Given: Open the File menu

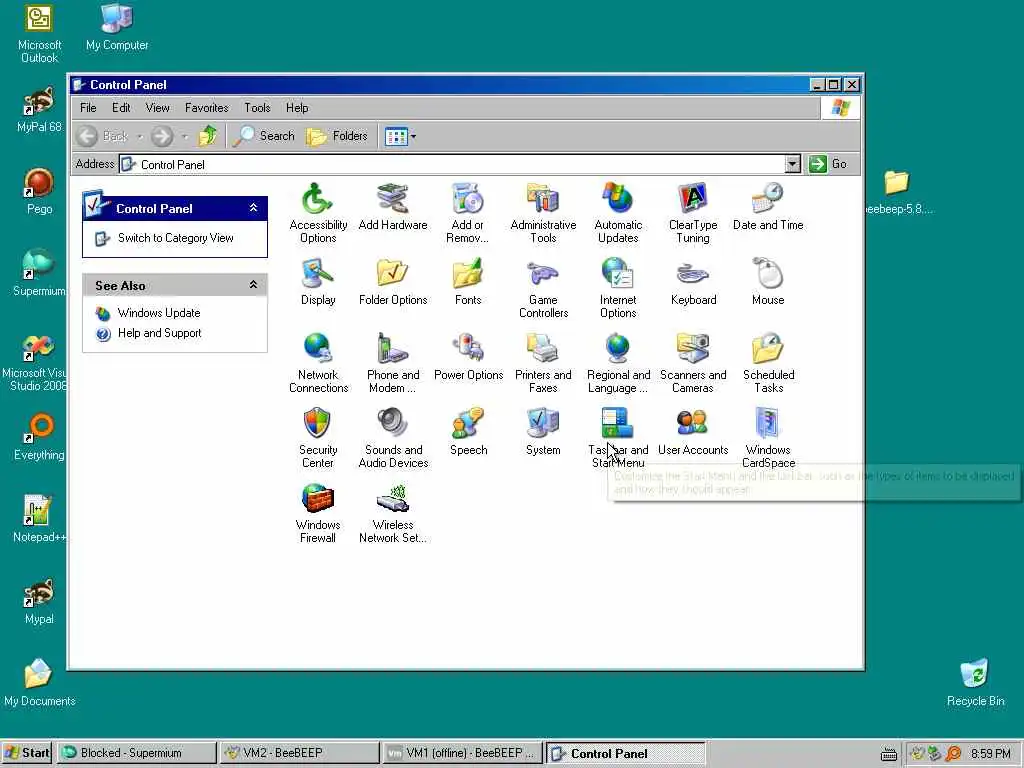Looking at the screenshot, I should click(88, 108).
